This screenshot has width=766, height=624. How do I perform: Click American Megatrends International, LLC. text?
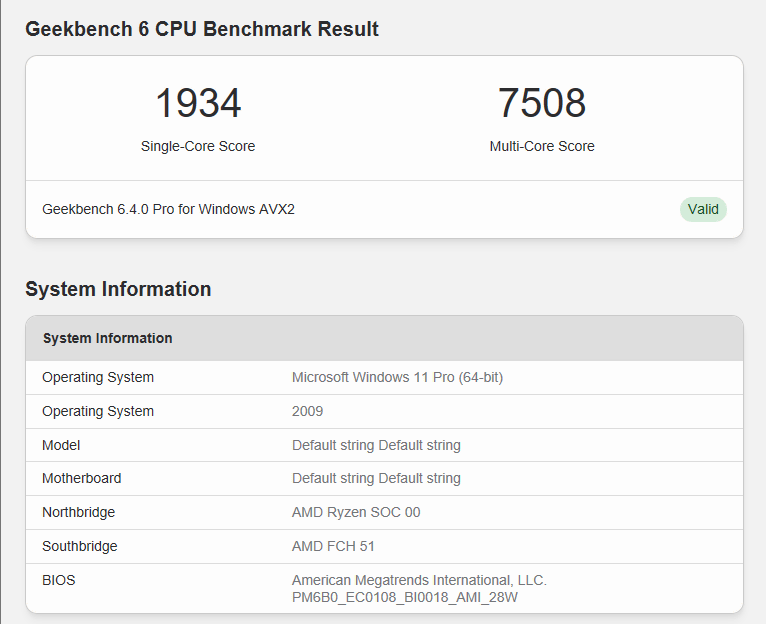point(419,580)
